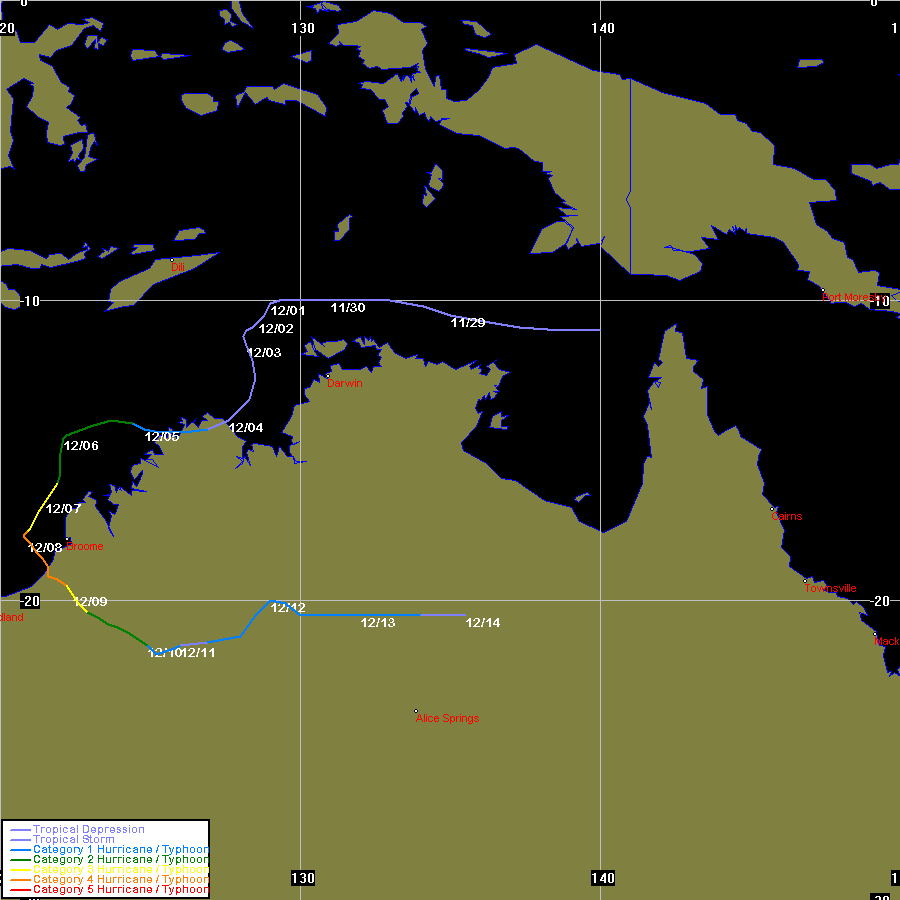The image size is (900, 900).
Task: Select the Townsville city marker
Action: coord(806,581)
